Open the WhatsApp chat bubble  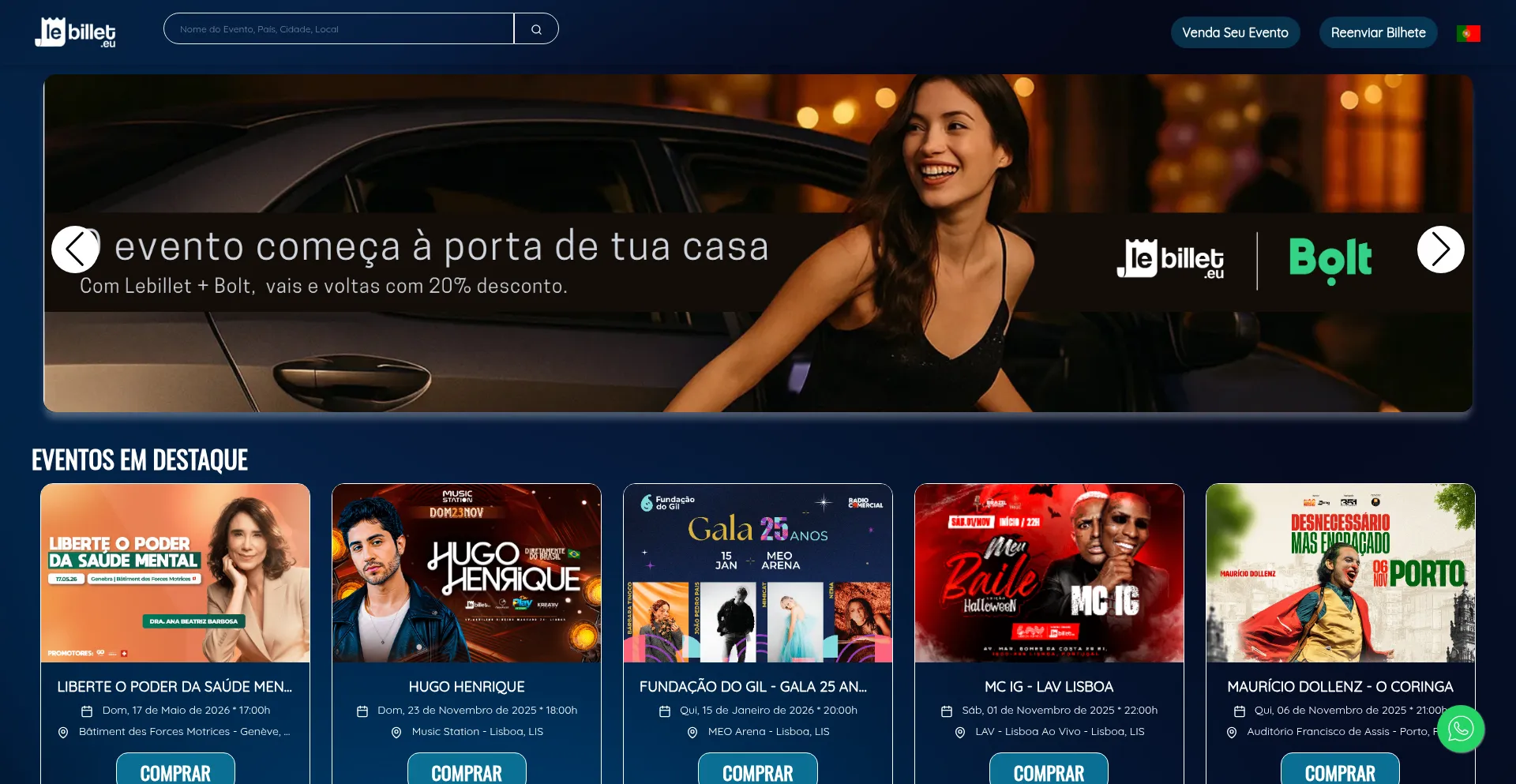(x=1461, y=729)
